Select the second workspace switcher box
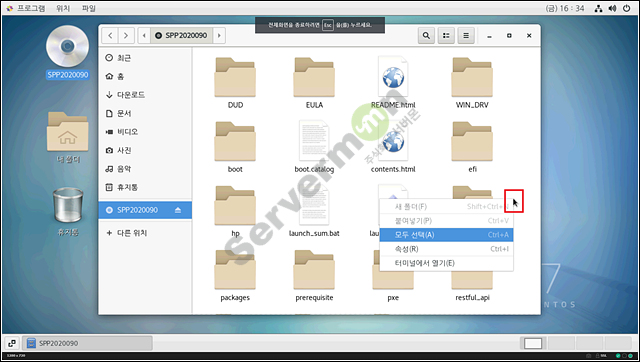This screenshot has height=362, width=640. pos(560,343)
